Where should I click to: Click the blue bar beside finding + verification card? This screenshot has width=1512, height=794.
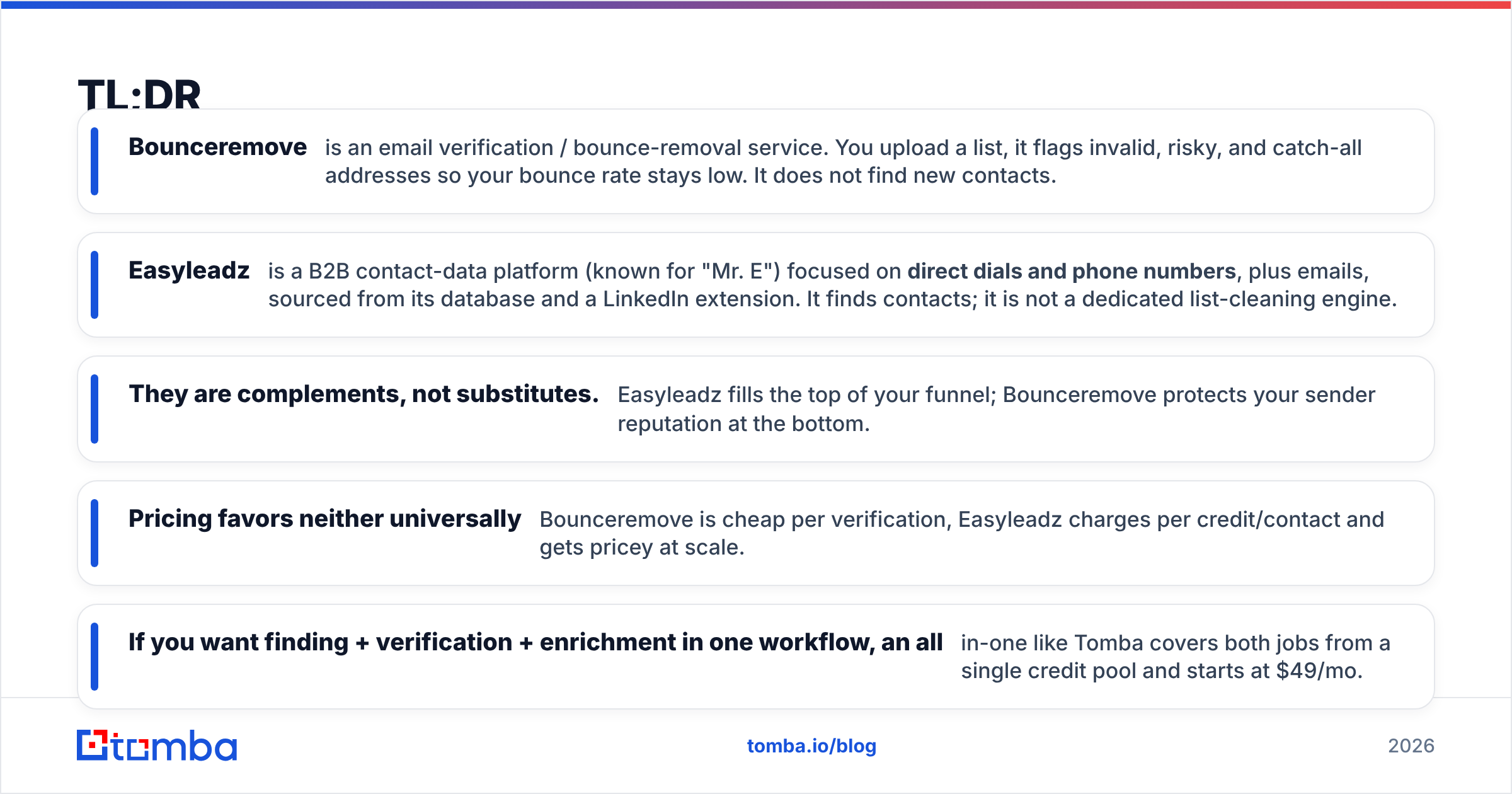94,657
